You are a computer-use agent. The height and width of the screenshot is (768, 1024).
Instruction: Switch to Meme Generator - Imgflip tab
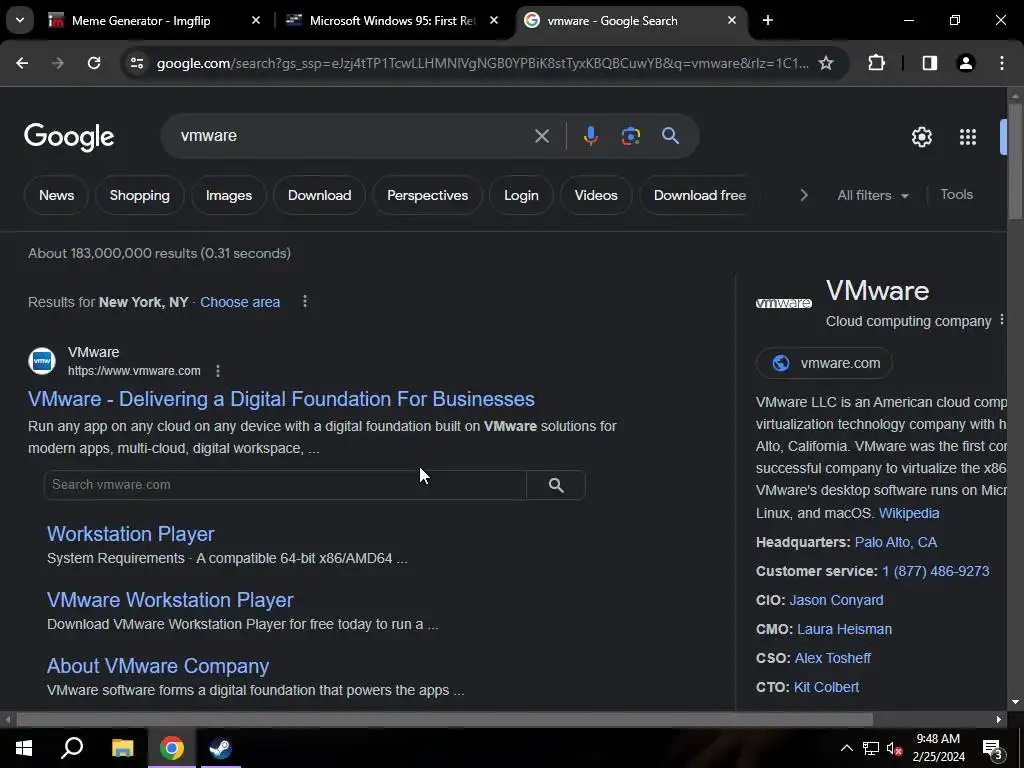[140, 21]
